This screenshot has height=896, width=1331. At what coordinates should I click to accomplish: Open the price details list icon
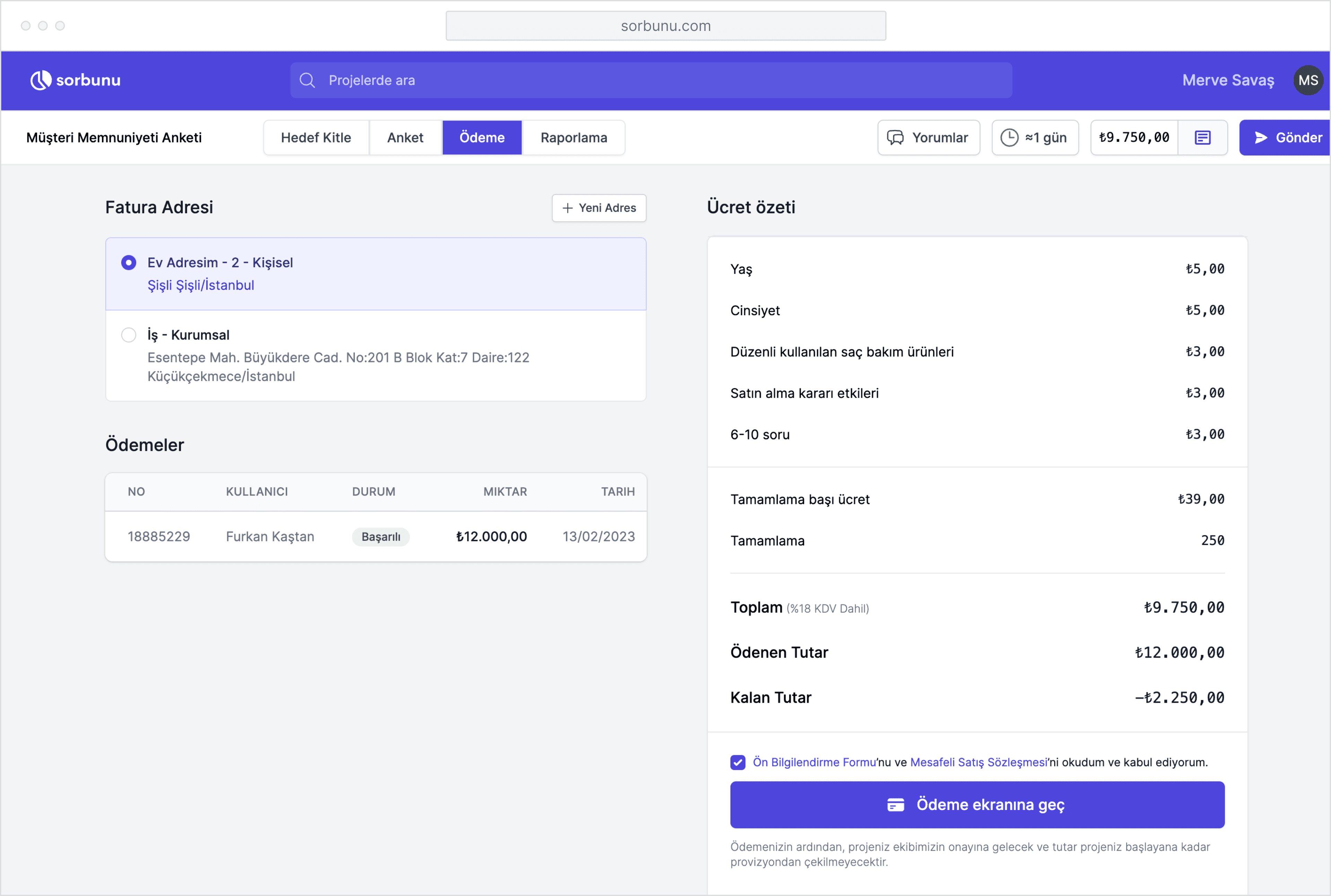(x=1202, y=138)
